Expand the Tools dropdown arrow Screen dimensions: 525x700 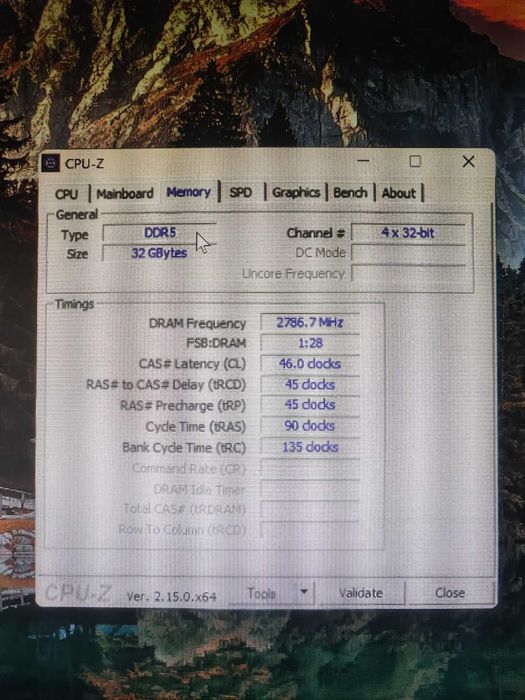(x=304, y=592)
